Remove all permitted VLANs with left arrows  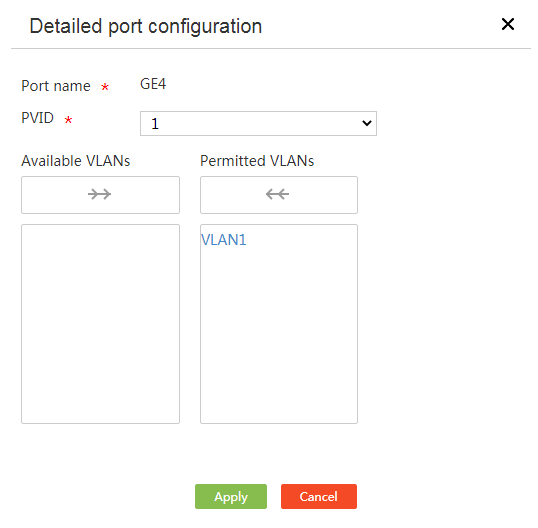tap(279, 195)
